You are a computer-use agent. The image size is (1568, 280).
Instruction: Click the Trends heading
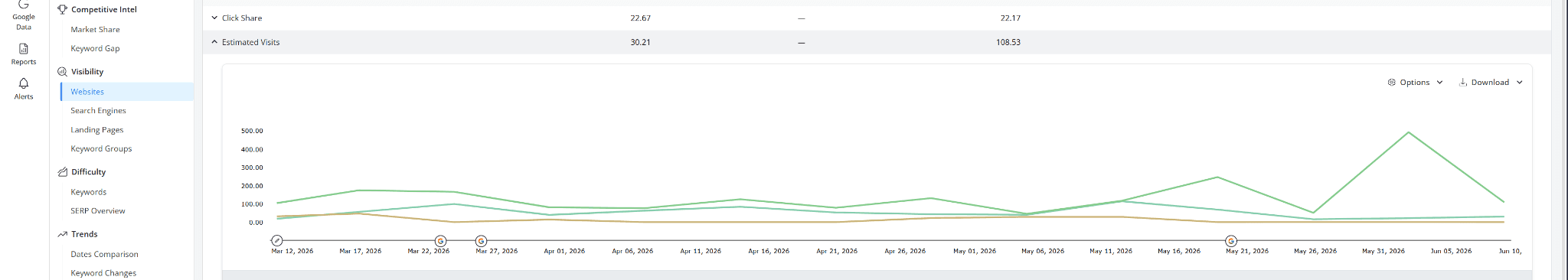pyautogui.click(x=84, y=234)
